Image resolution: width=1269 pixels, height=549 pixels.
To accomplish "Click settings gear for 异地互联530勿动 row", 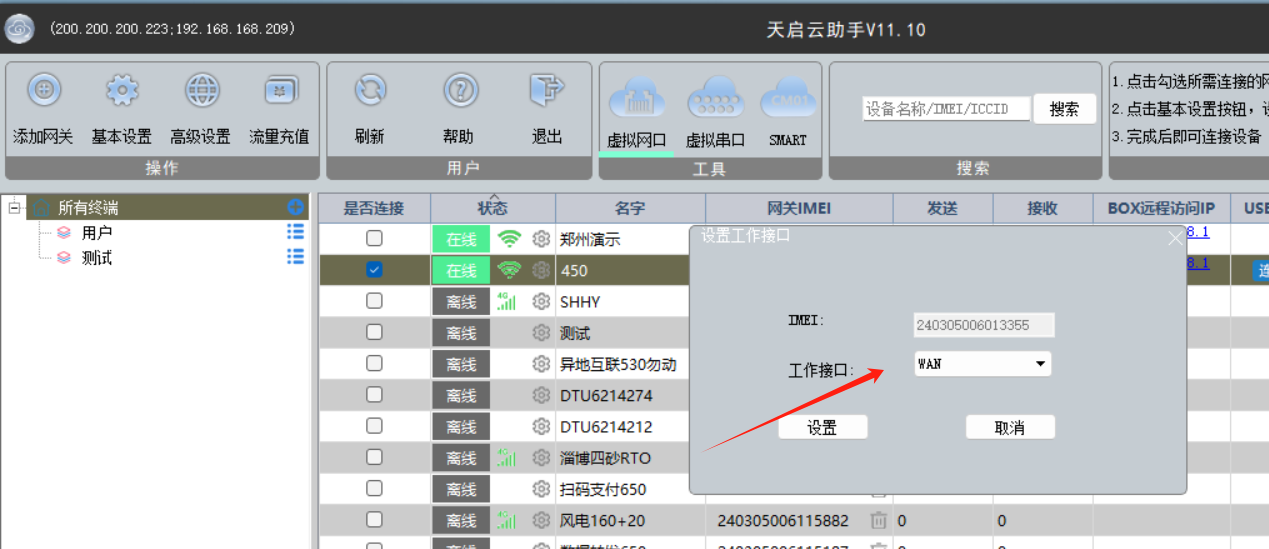I will 541,364.
